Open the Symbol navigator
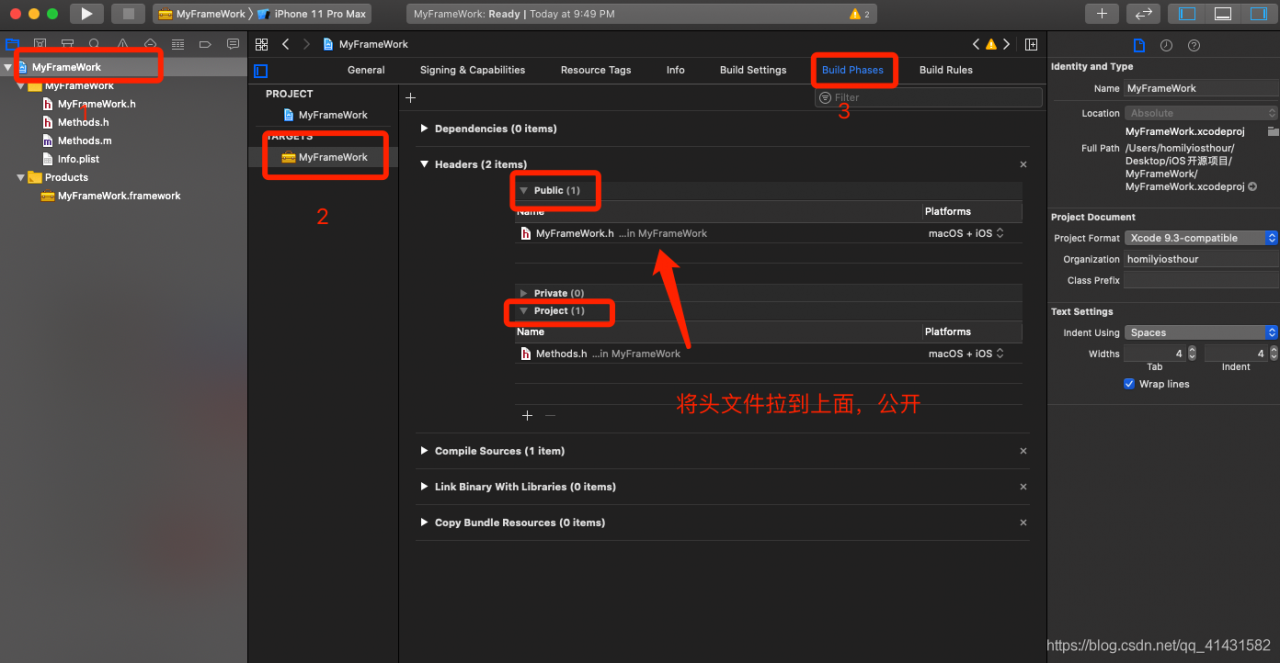 (x=67, y=44)
